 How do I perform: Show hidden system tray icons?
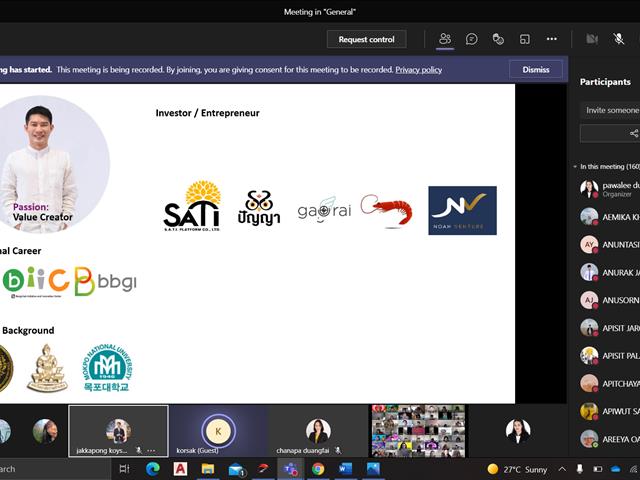(562, 469)
